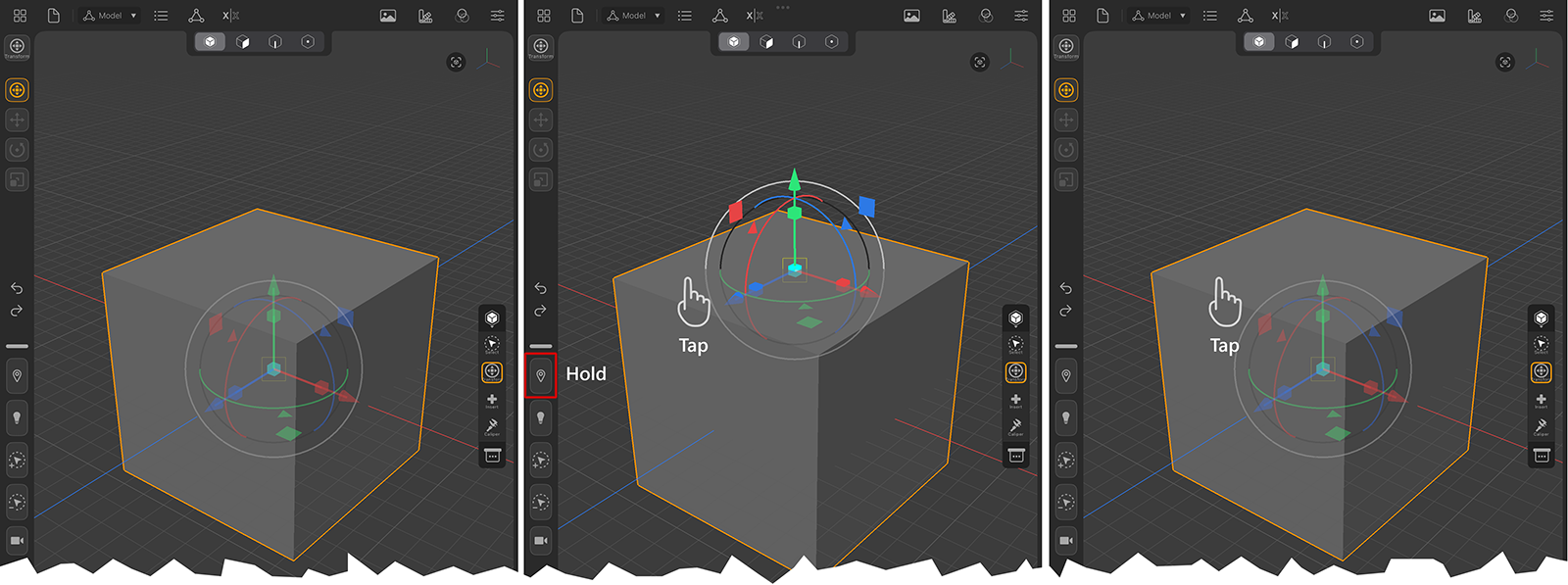Click the frame selection focus icon in the middle panel

[x=980, y=62]
